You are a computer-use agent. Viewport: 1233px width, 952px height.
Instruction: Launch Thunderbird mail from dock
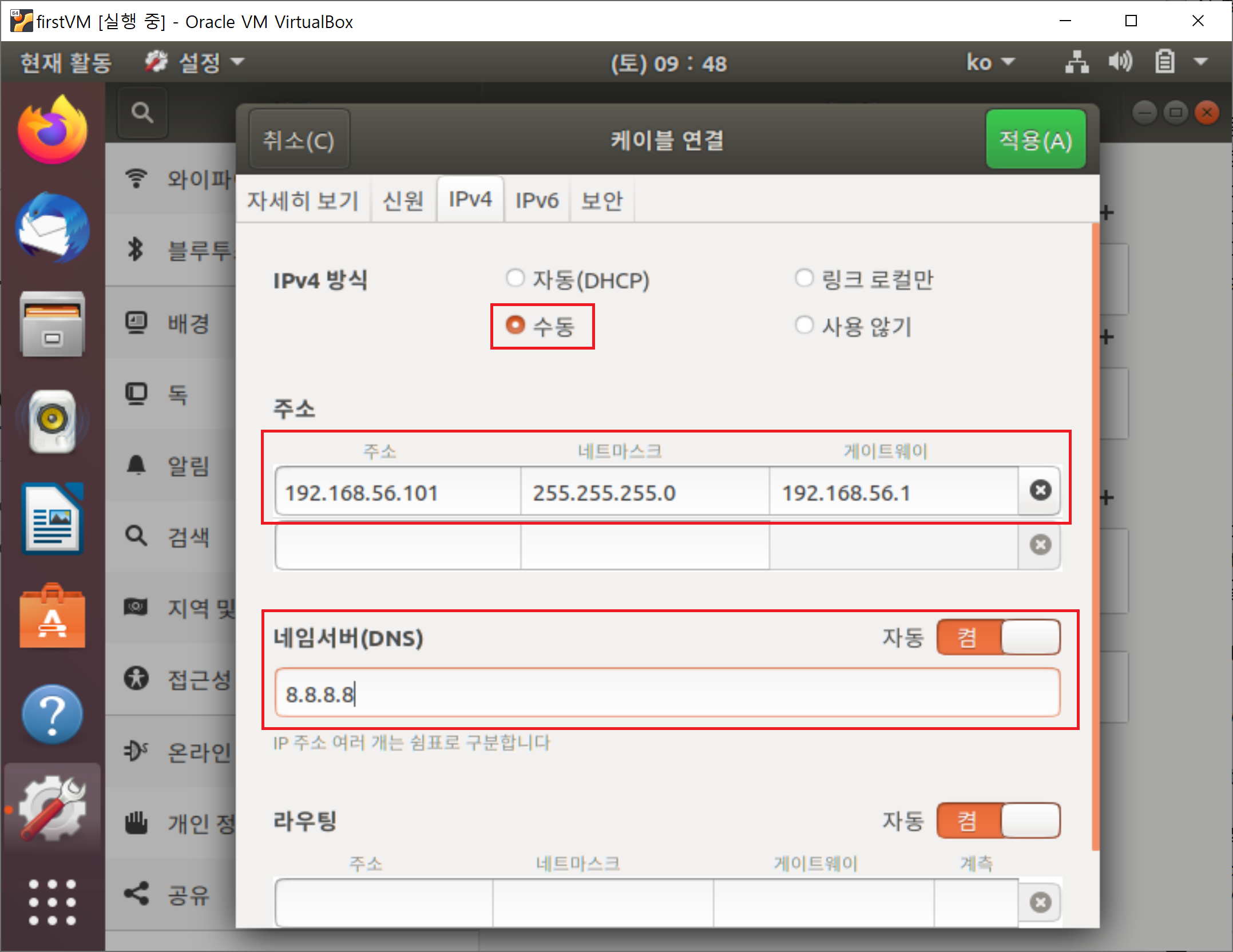pyautogui.click(x=53, y=227)
